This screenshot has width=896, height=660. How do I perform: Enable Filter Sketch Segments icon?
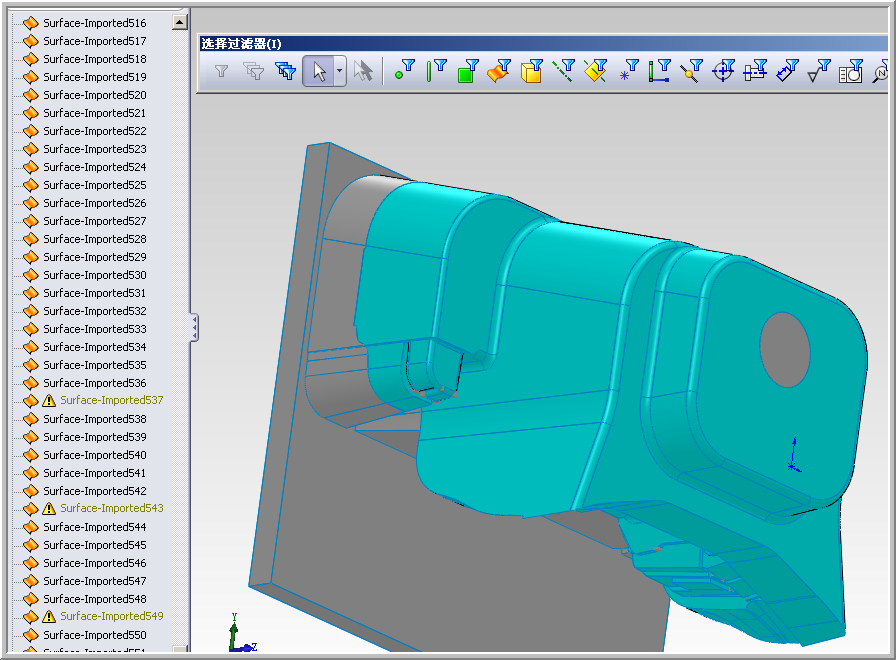(659, 71)
